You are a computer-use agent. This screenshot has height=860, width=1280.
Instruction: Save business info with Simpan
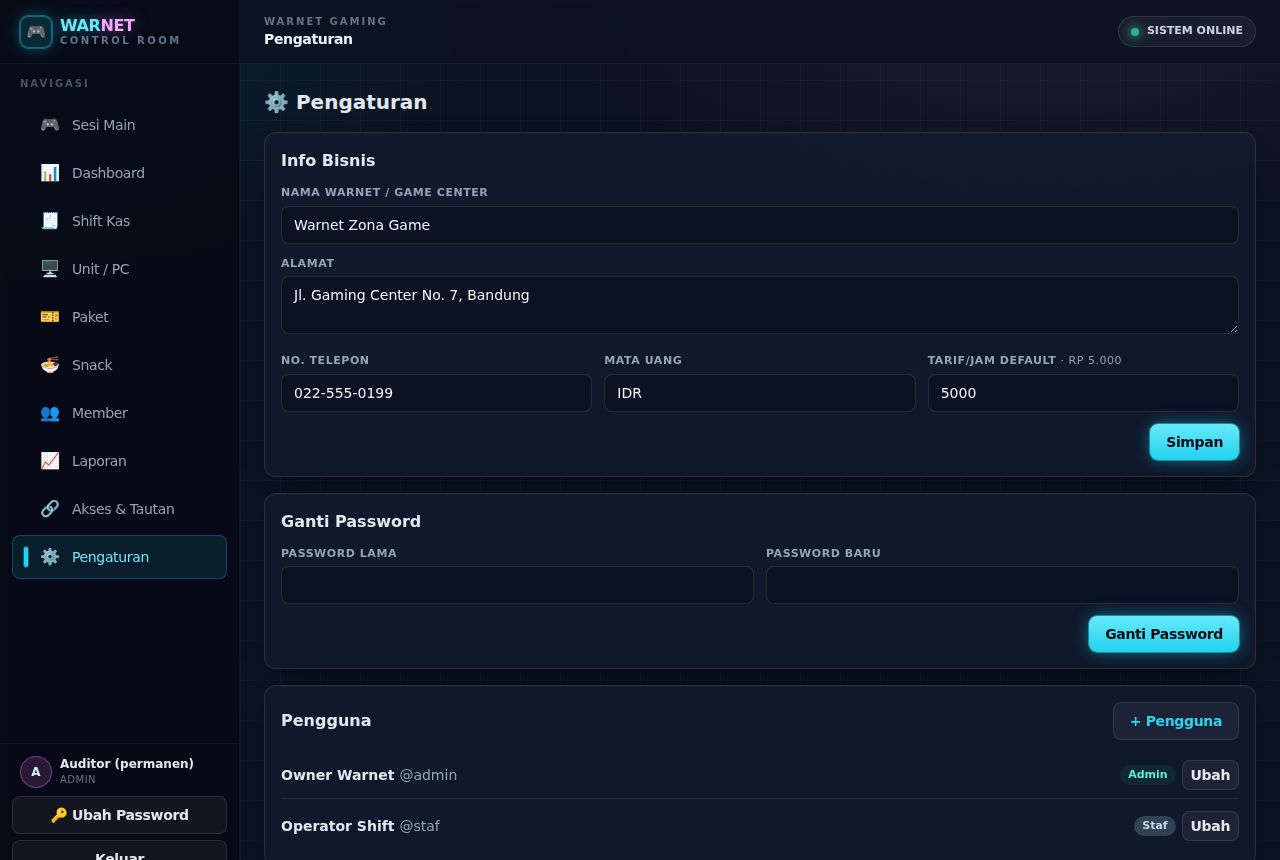(1194, 442)
